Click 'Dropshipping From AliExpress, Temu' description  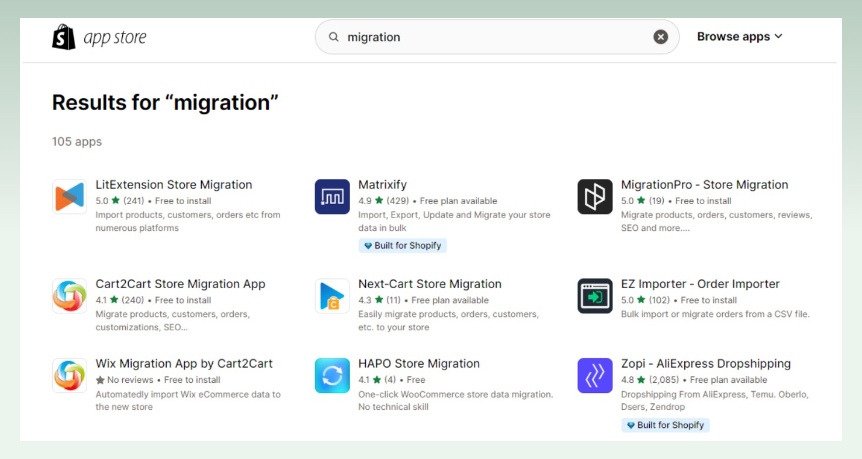(715, 401)
